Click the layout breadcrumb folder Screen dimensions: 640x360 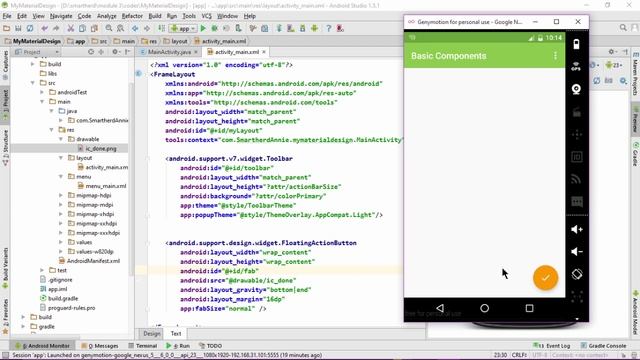coord(176,41)
